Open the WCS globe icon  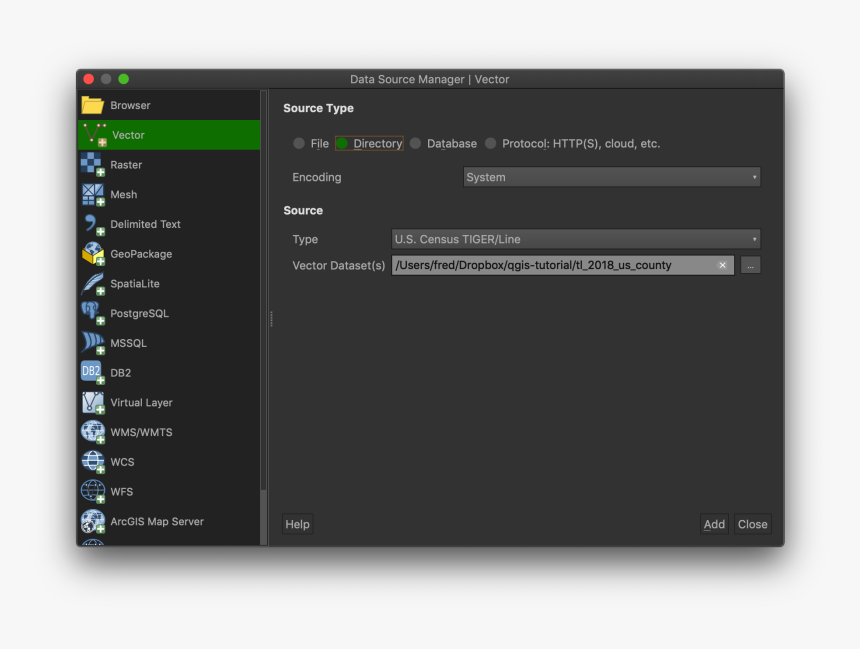(x=93, y=461)
